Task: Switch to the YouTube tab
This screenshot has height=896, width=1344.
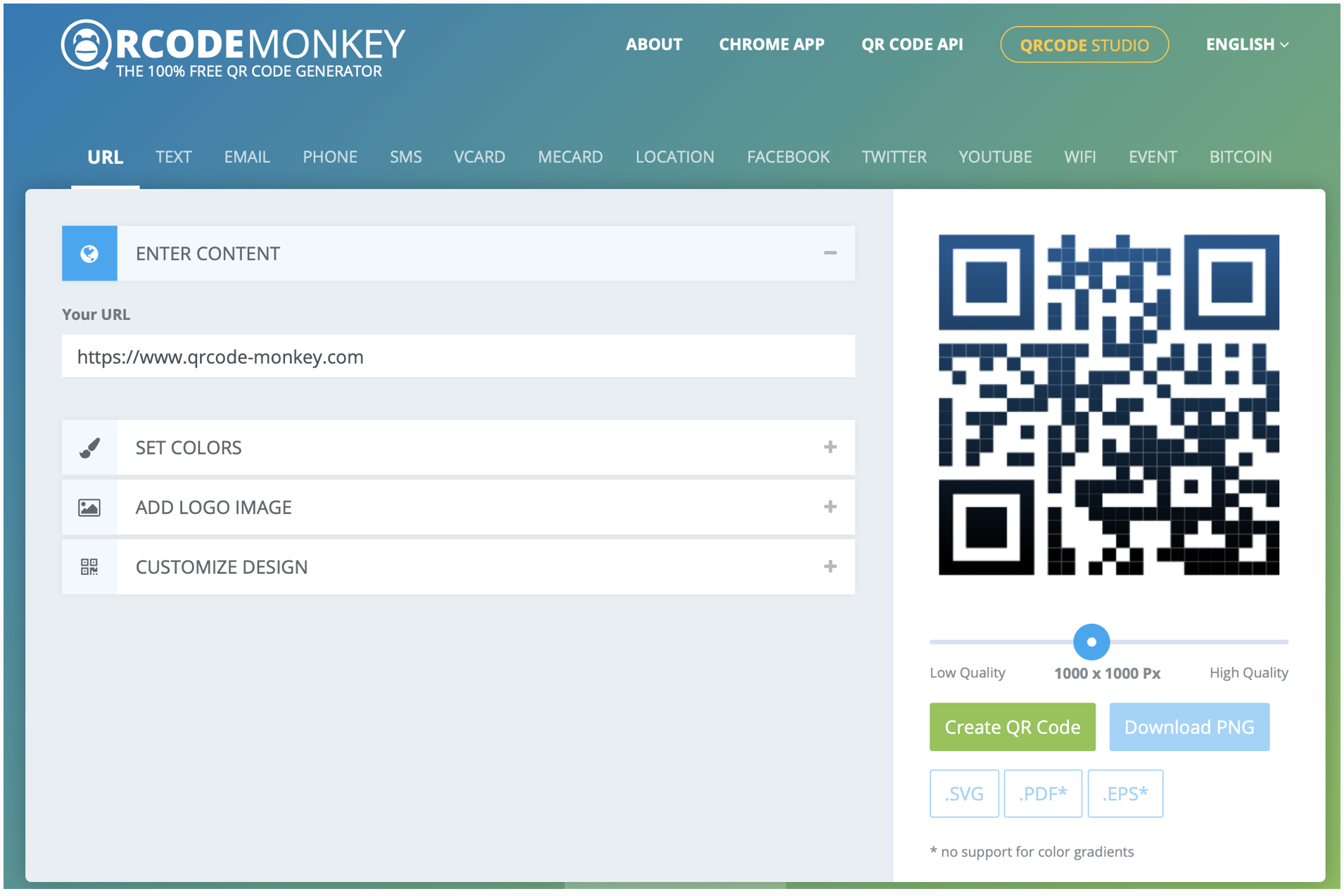Action: (995, 157)
